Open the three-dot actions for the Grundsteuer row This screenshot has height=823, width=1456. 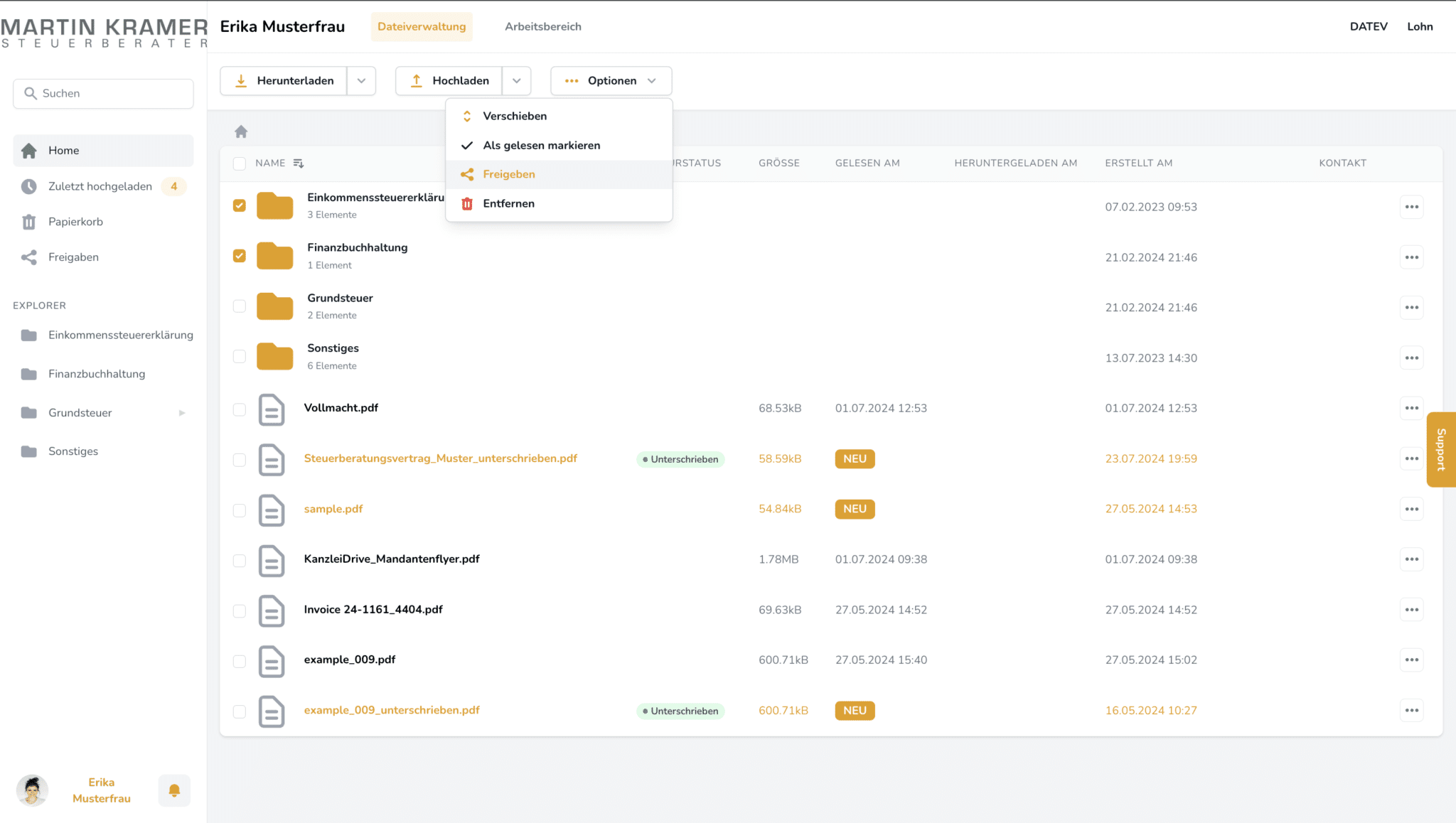point(1411,308)
